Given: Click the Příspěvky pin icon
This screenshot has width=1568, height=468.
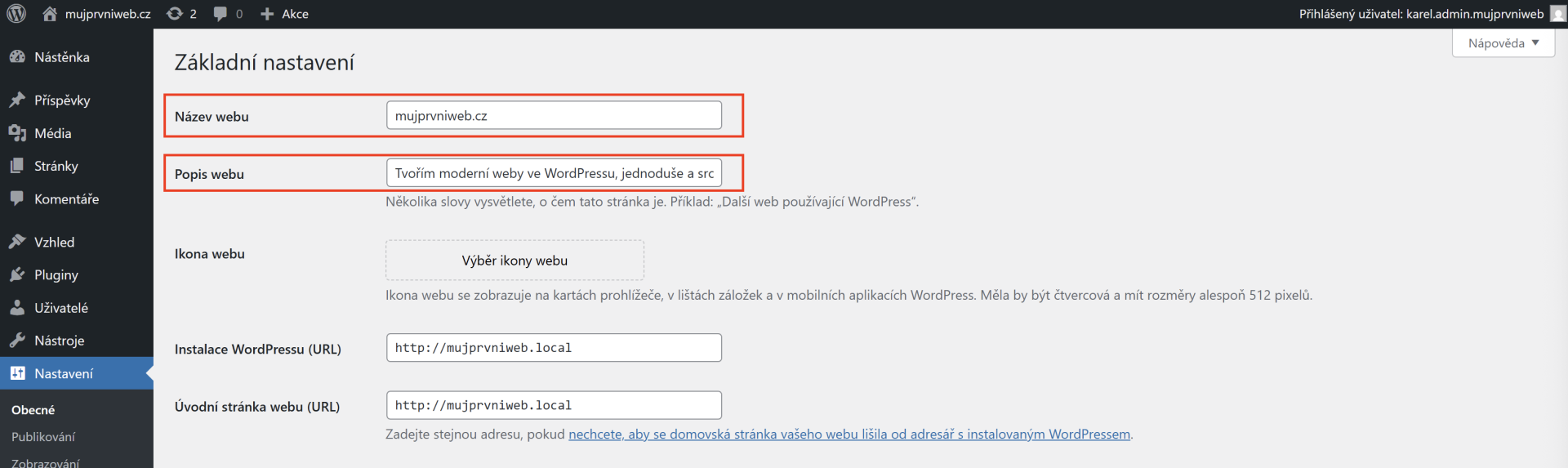Looking at the screenshot, I should tap(17, 100).
